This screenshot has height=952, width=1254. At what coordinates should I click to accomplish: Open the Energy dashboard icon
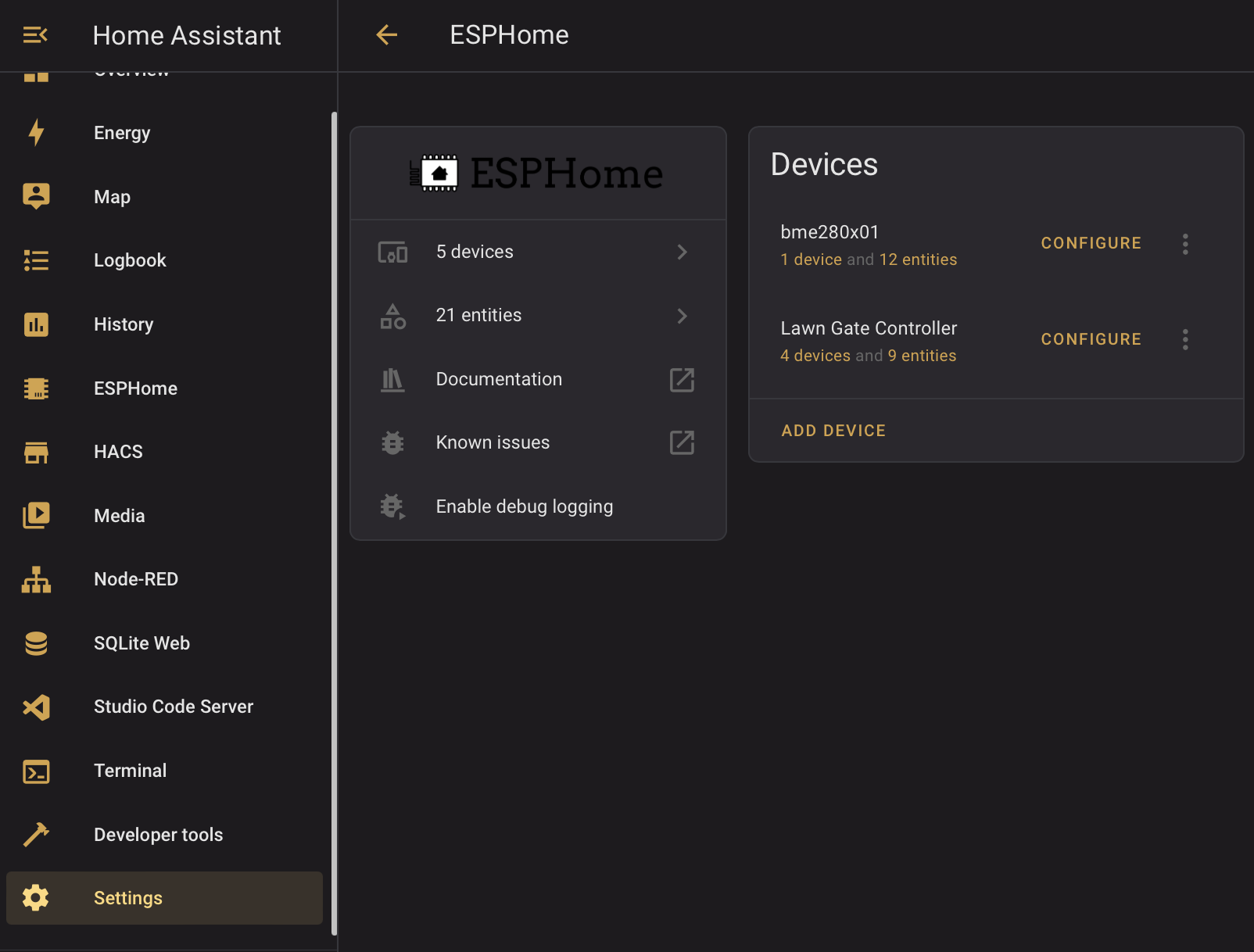[35, 133]
